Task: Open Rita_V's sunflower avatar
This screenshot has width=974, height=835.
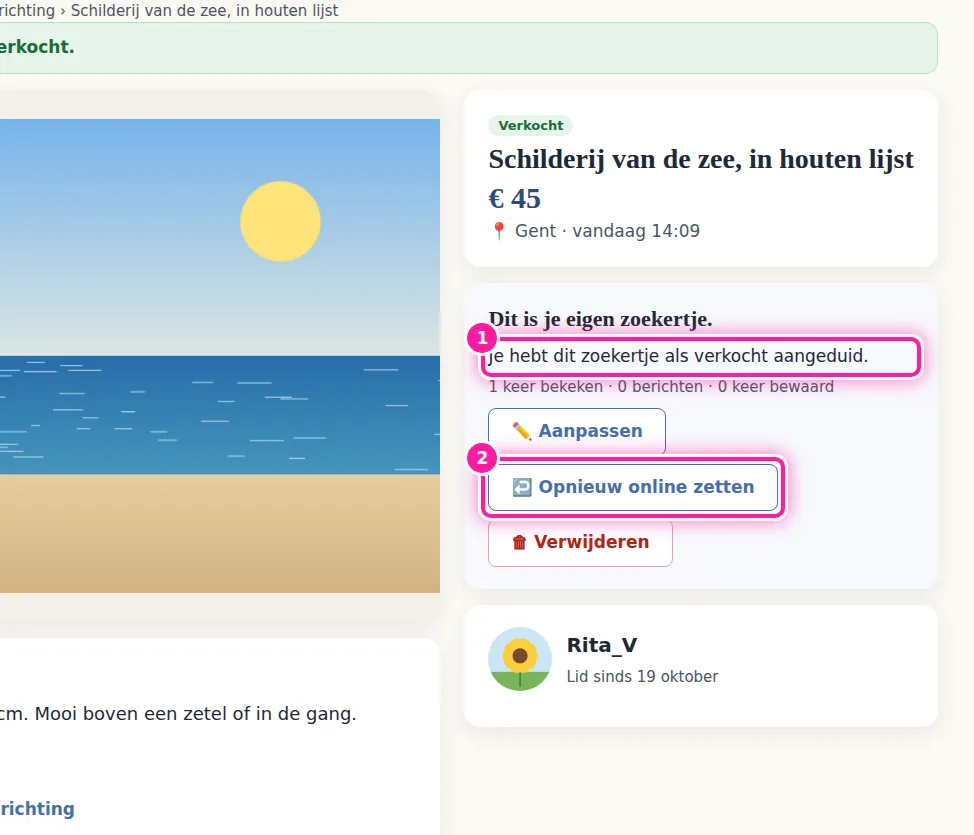Action: [x=520, y=659]
